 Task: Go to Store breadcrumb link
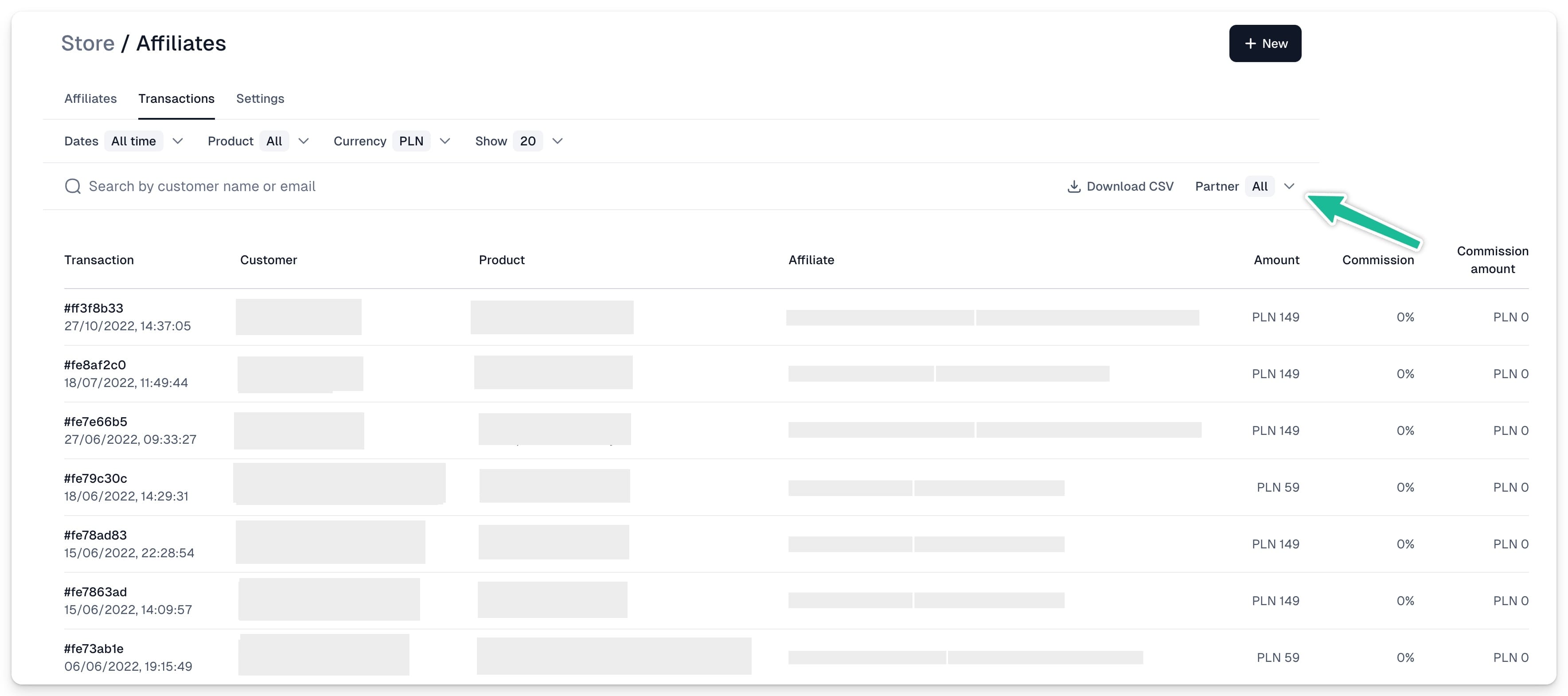(88, 44)
